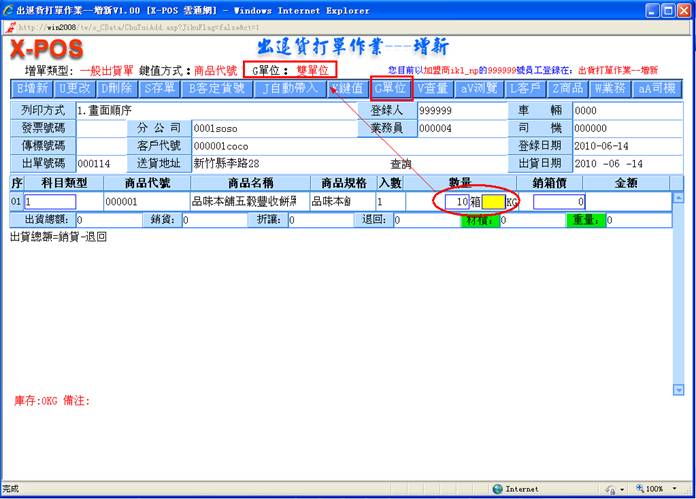Screen dimensions: 696x499
Task: Select the B客定貨號 toolbar button
Action: click(x=216, y=88)
